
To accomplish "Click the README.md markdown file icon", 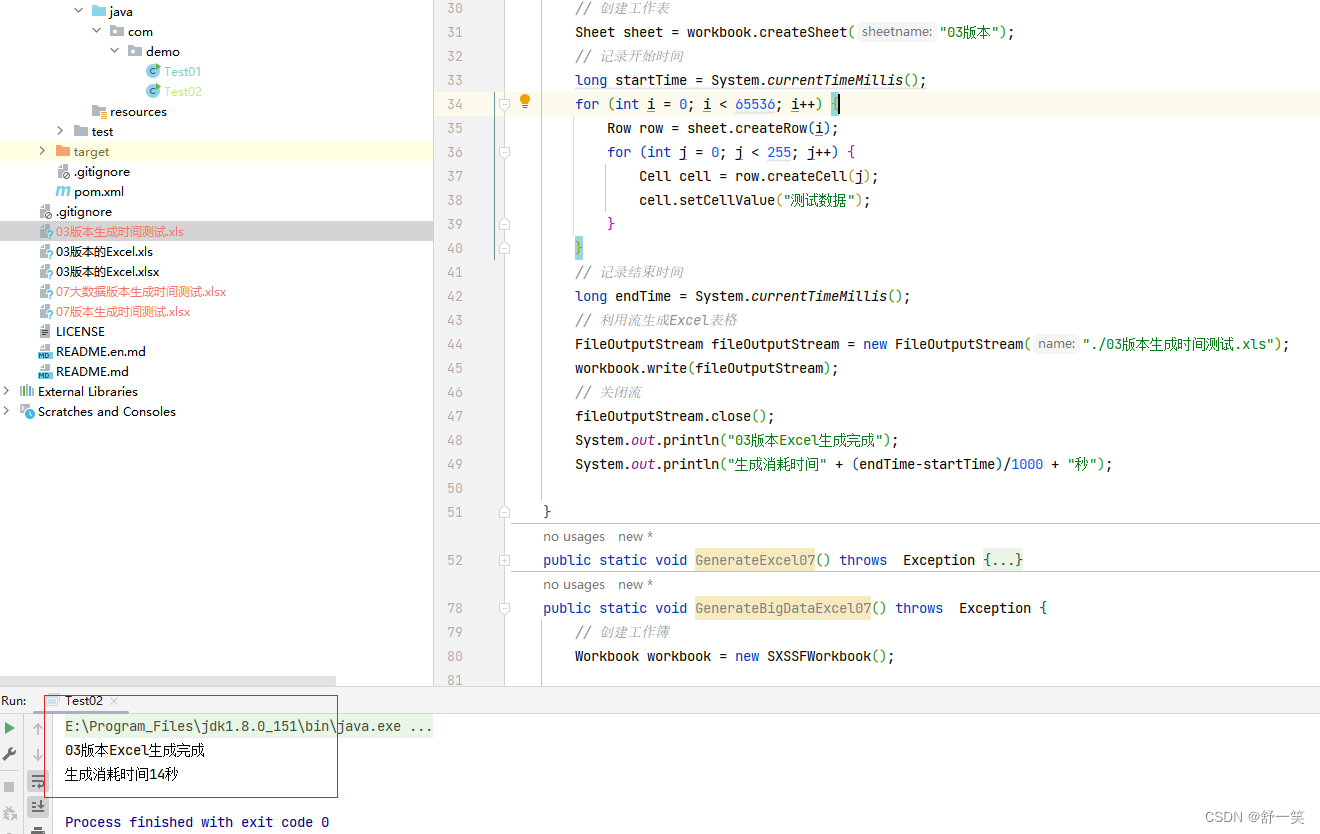I will pos(45,371).
